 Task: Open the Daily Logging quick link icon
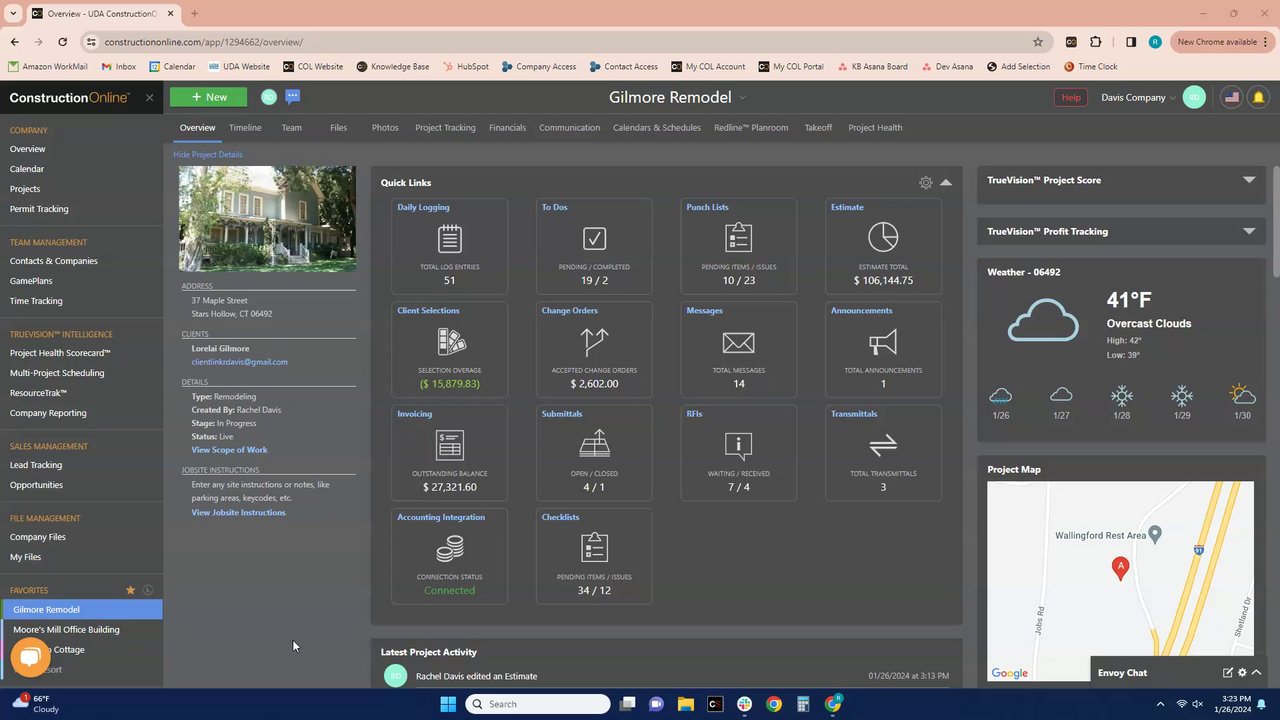coord(449,238)
